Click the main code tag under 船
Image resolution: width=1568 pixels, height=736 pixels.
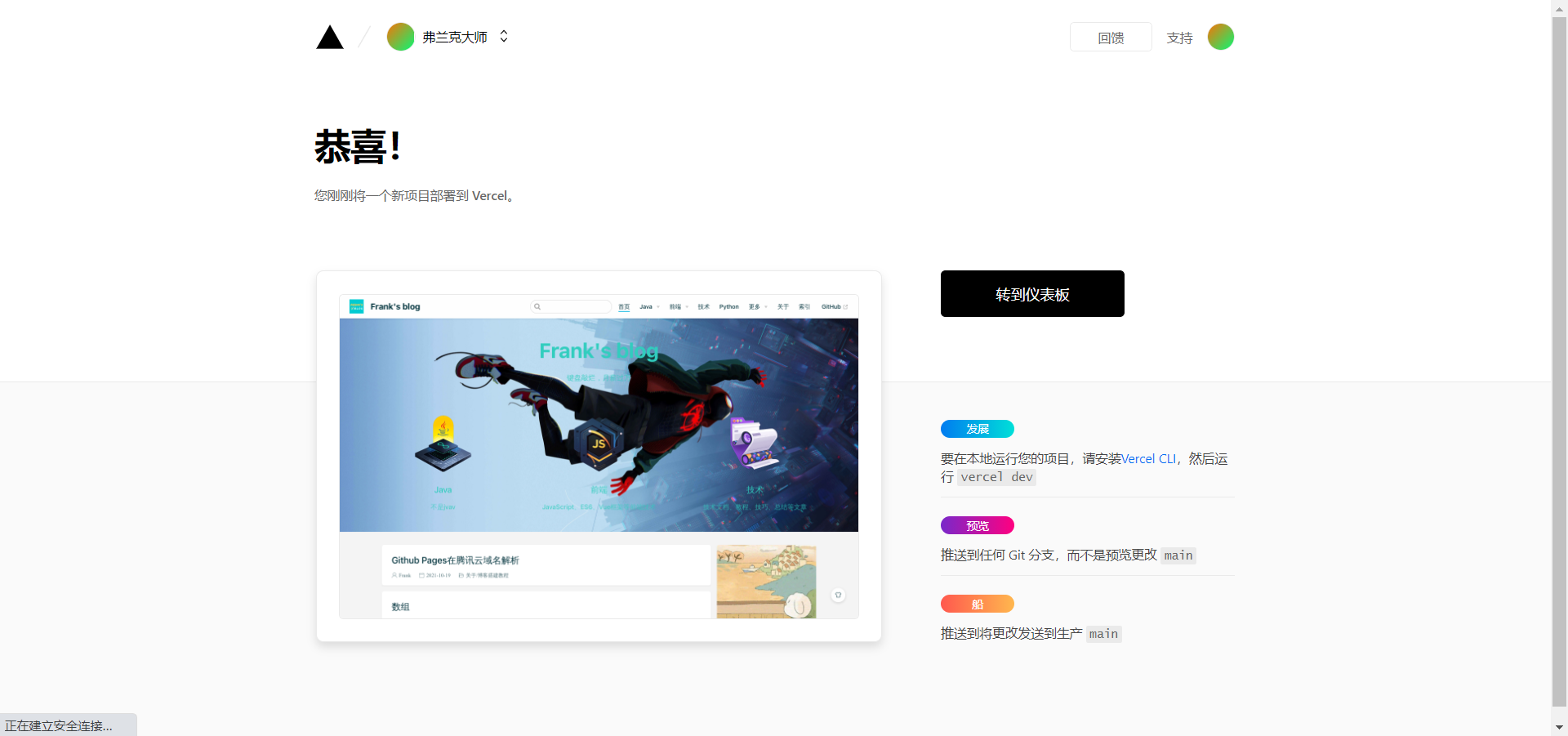(x=1103, y=634)
